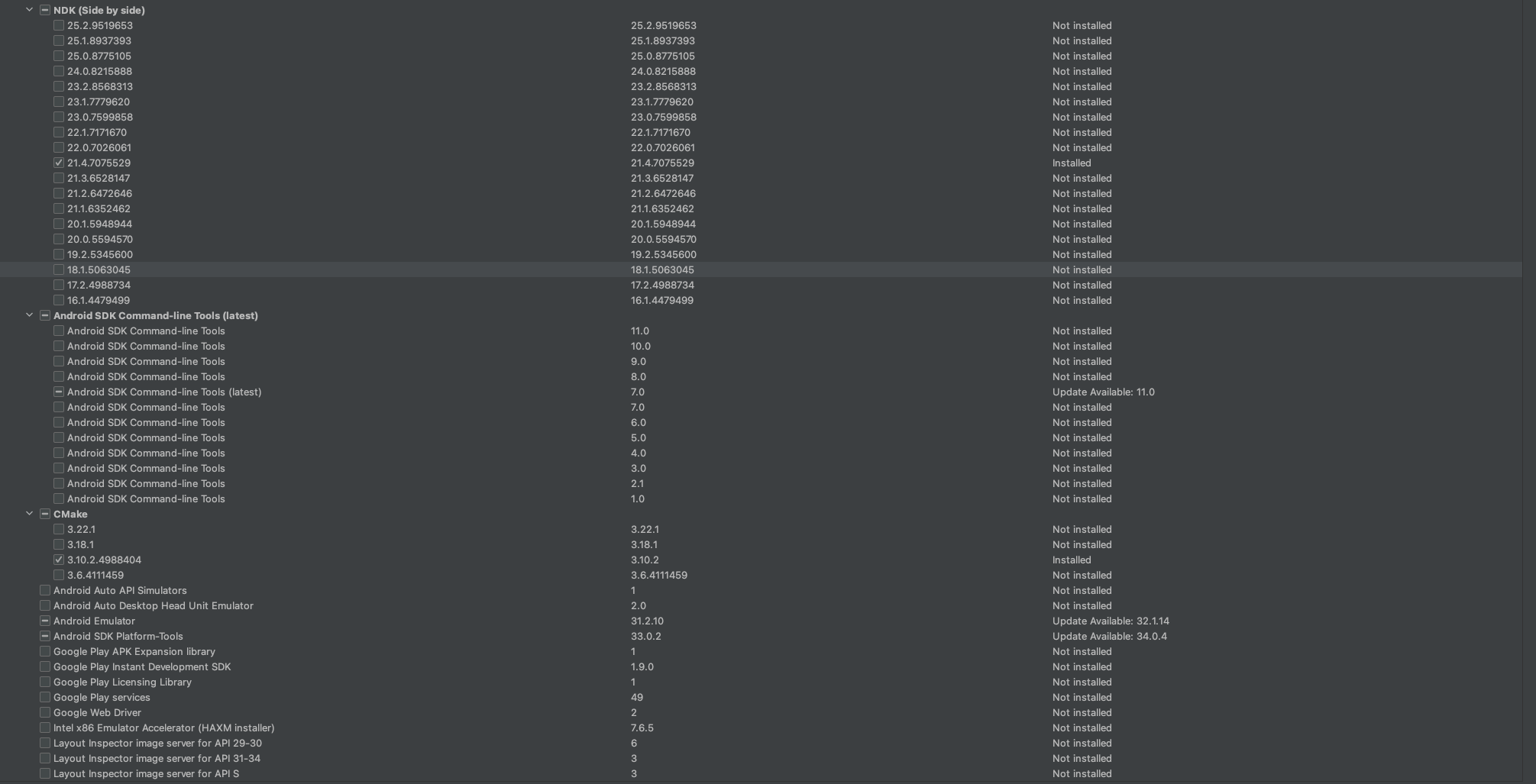Select the version cell reading 3.10.2
The image size is (1536, 784).
click(x=645, y=560)
